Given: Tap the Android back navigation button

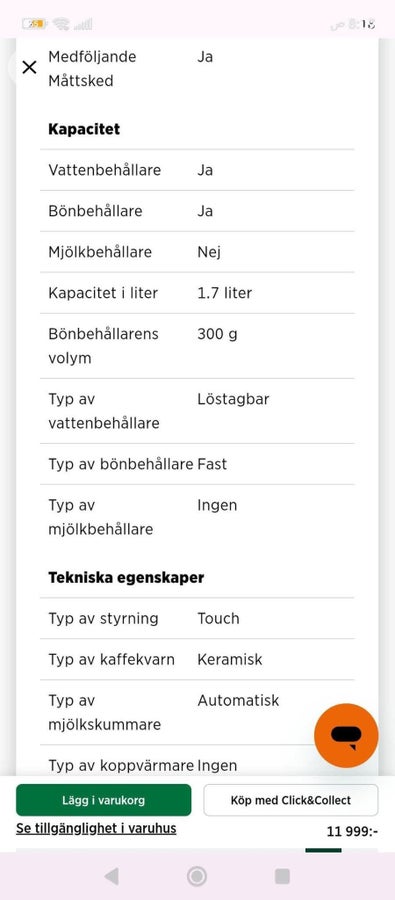Looking at the screenshot, I should (111, 876).
